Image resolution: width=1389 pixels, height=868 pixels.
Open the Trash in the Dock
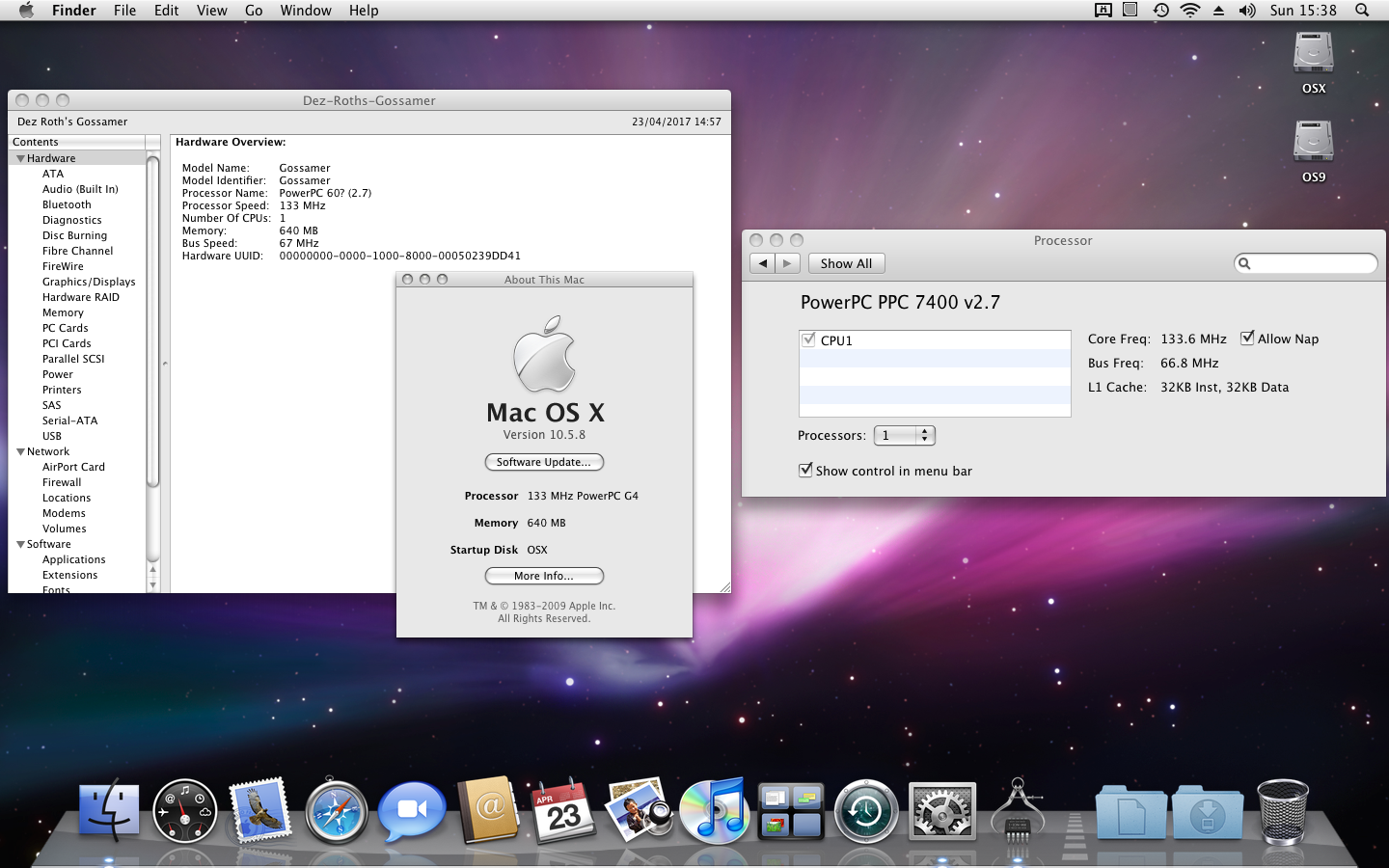(1282, 812)
